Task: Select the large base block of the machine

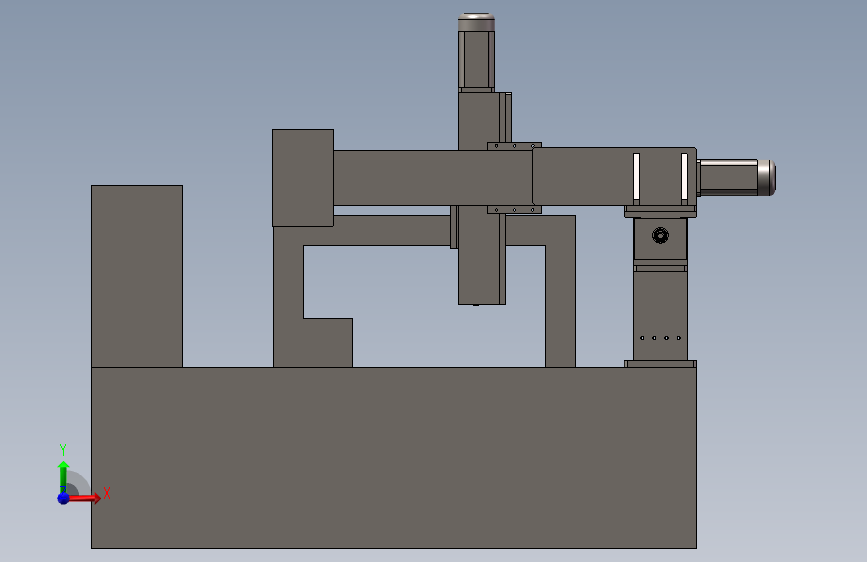Action: 394,457
